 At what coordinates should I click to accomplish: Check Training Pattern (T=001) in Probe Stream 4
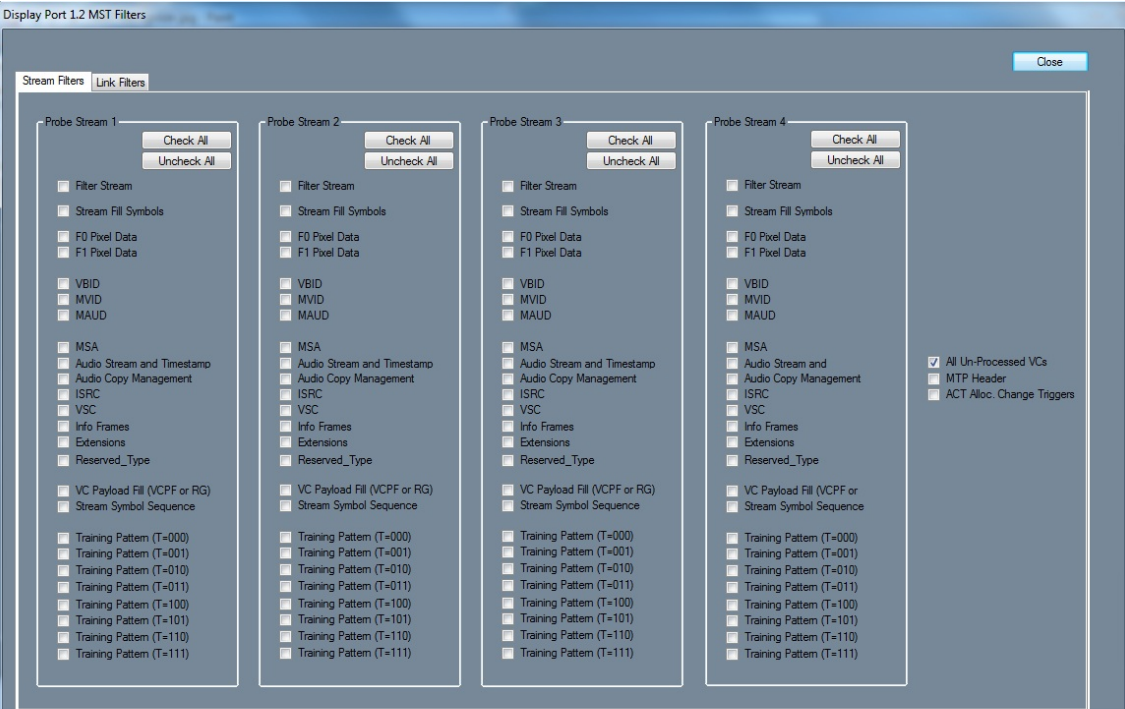click(732, 554)
